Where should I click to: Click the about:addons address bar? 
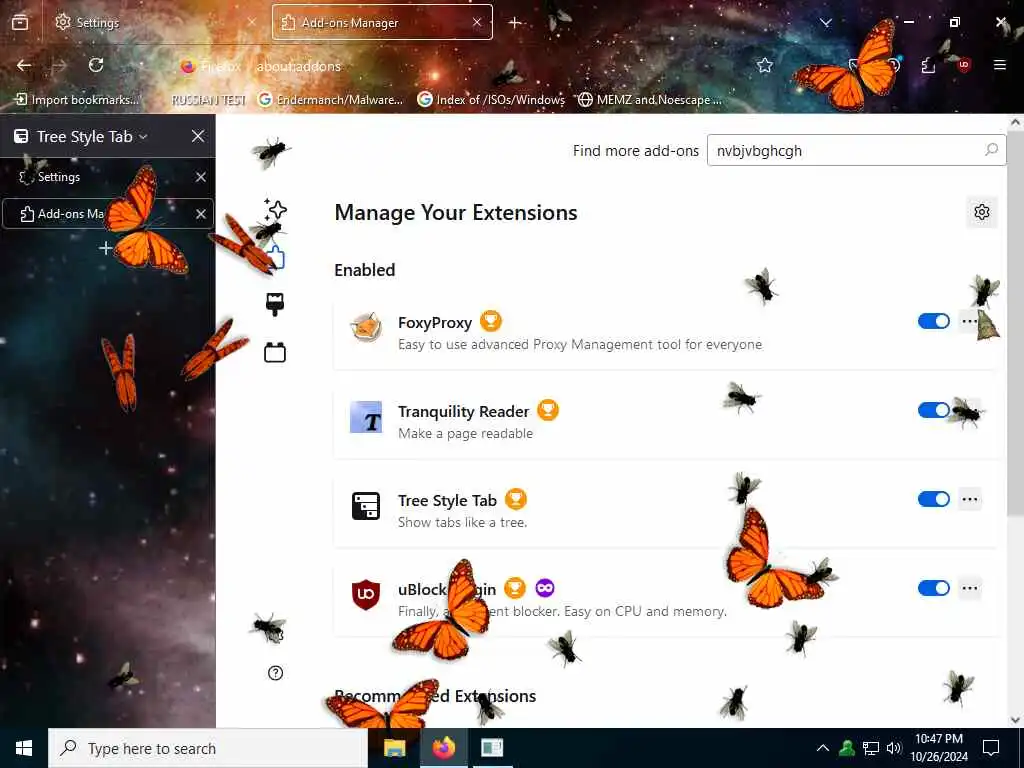click(457, 66)
